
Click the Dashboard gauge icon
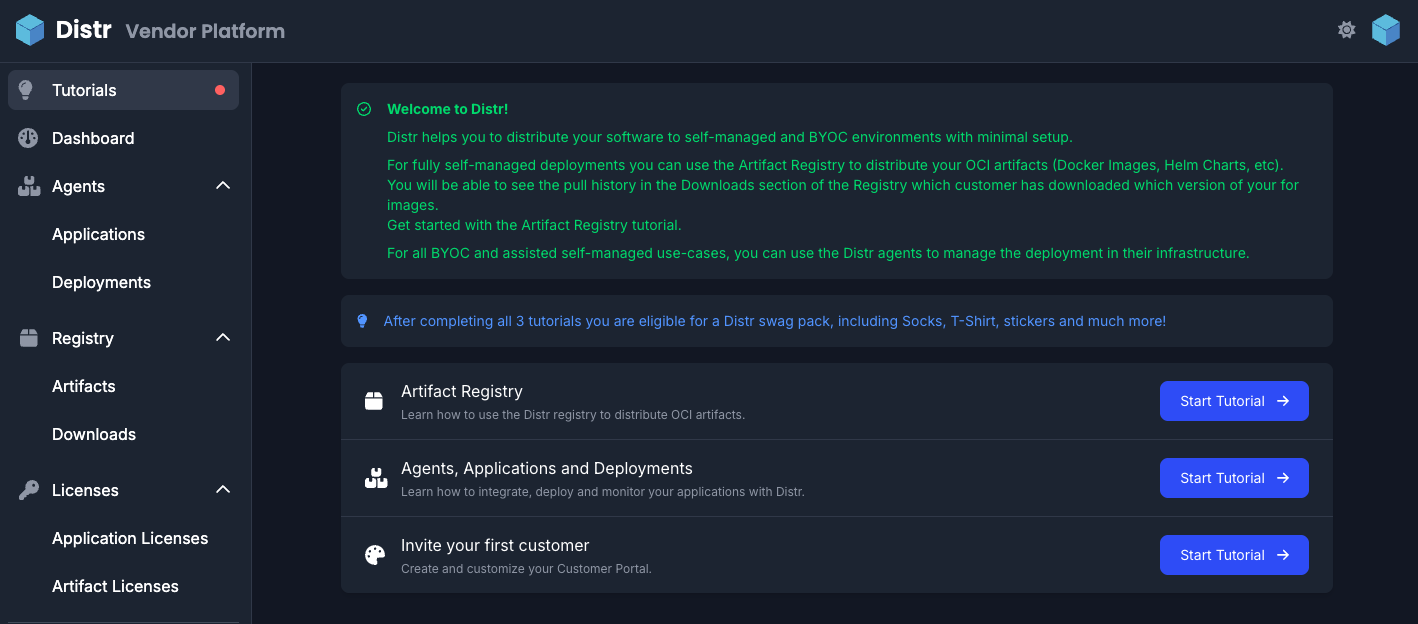(28, 138)
